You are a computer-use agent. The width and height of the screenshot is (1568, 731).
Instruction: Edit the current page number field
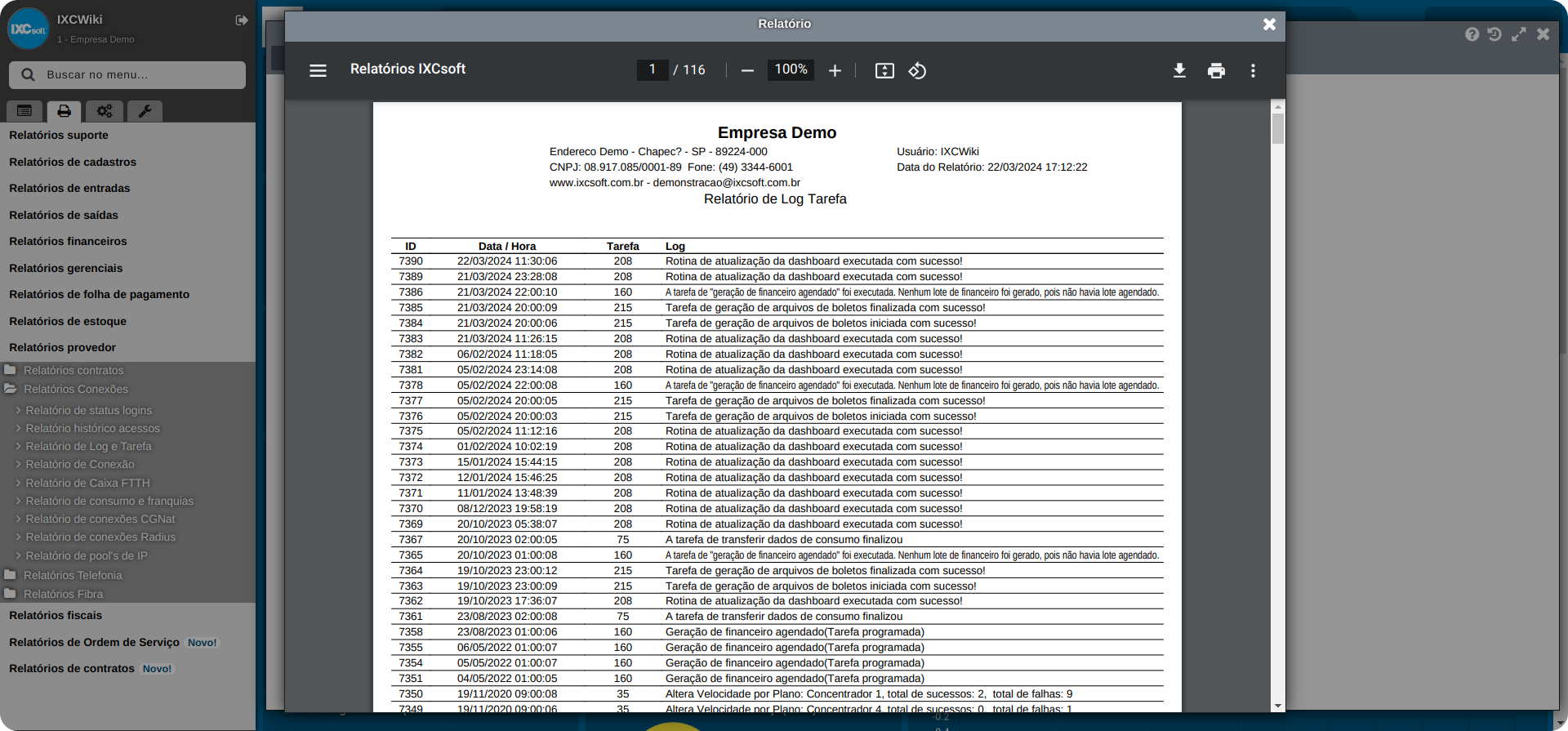pyautogui.click(x=653, y=70)
